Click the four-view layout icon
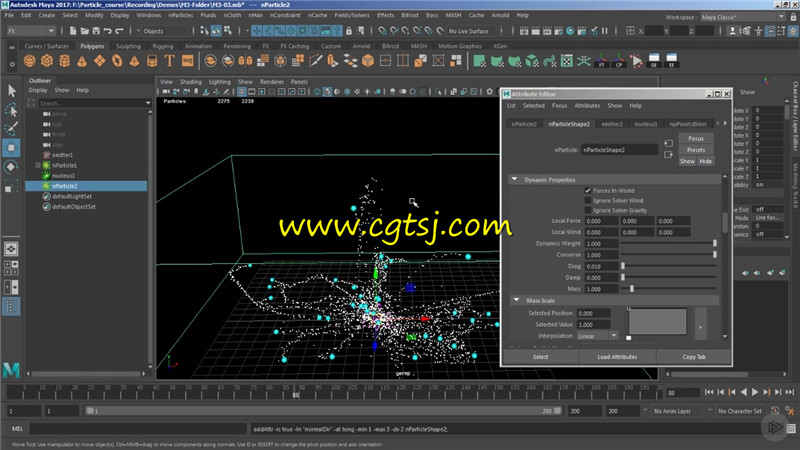This screenshot has width=800, height=450. (11, 268)
